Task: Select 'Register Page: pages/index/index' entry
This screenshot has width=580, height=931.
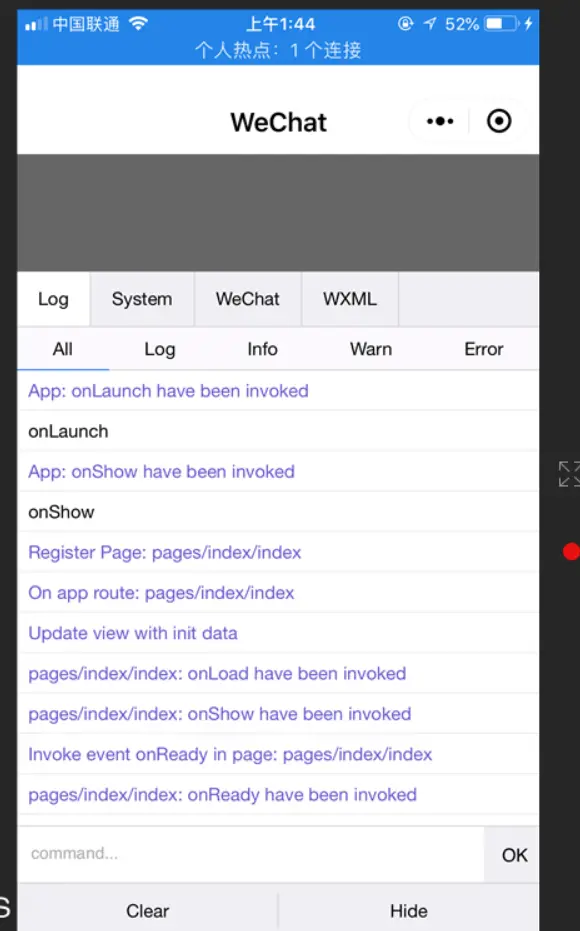Action: pos(278,552)
